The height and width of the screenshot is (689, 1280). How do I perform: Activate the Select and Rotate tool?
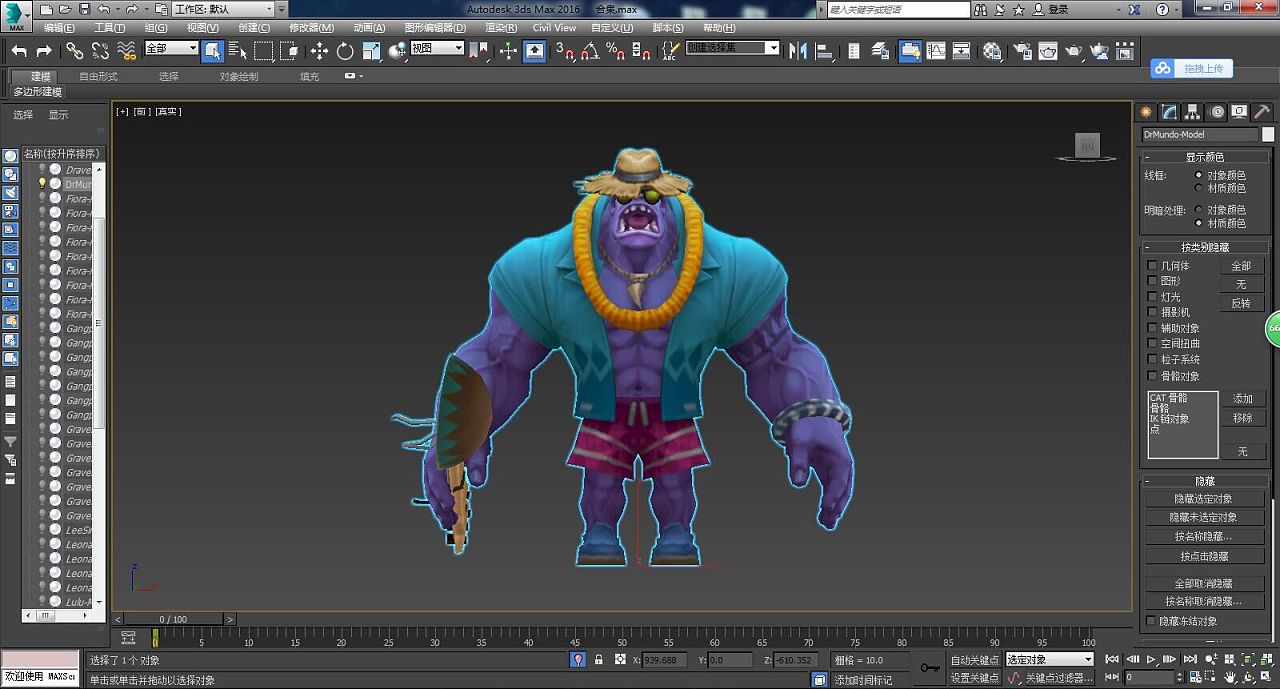[x=345, y=51]
